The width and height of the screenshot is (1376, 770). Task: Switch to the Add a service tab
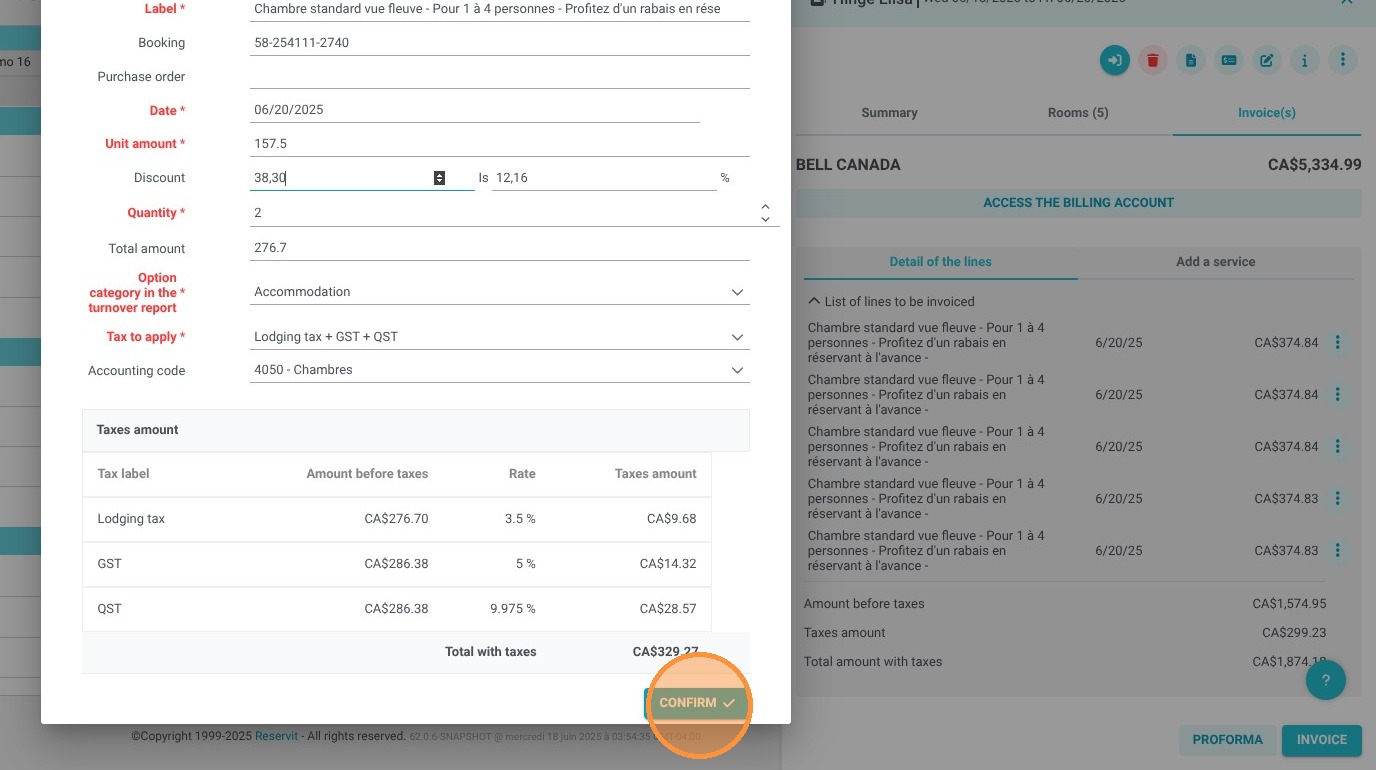(1216, 262)
